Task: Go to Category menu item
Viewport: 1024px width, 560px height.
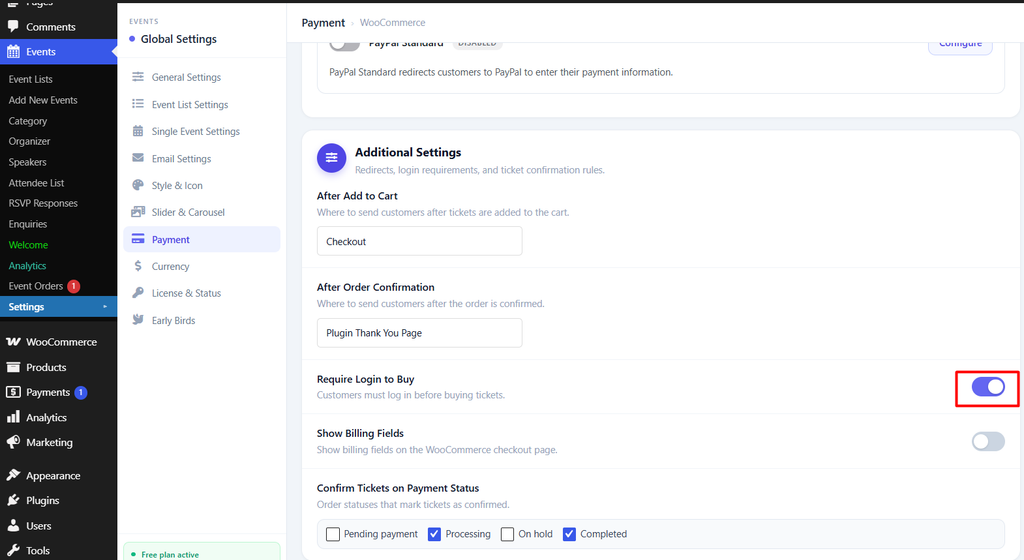Action: 28,121
